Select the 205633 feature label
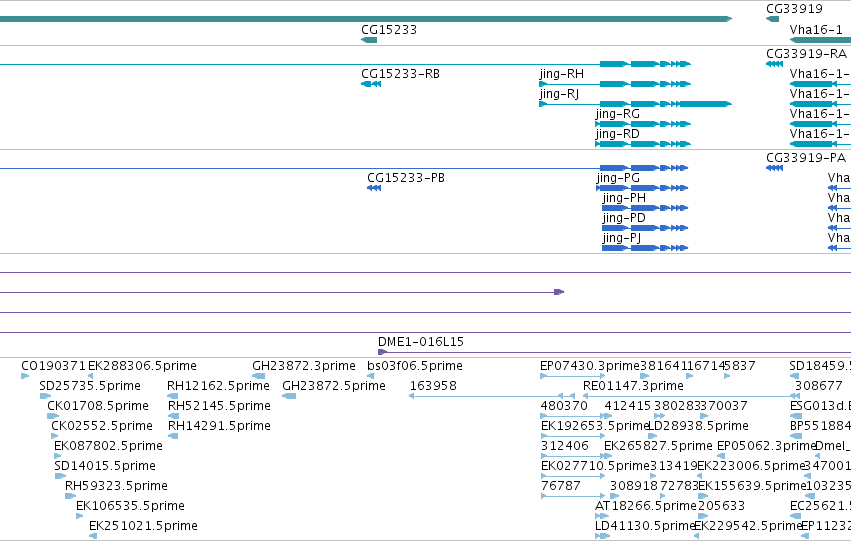The image size is (851, 541). pos(721,506)
